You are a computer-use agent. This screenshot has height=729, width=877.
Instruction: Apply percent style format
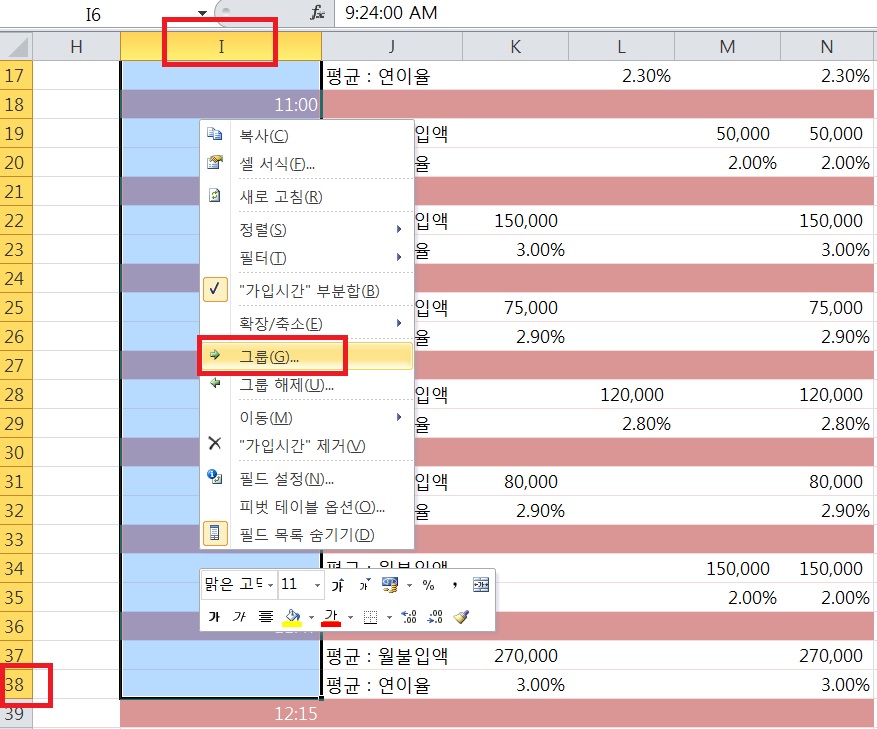pos(428,585)
